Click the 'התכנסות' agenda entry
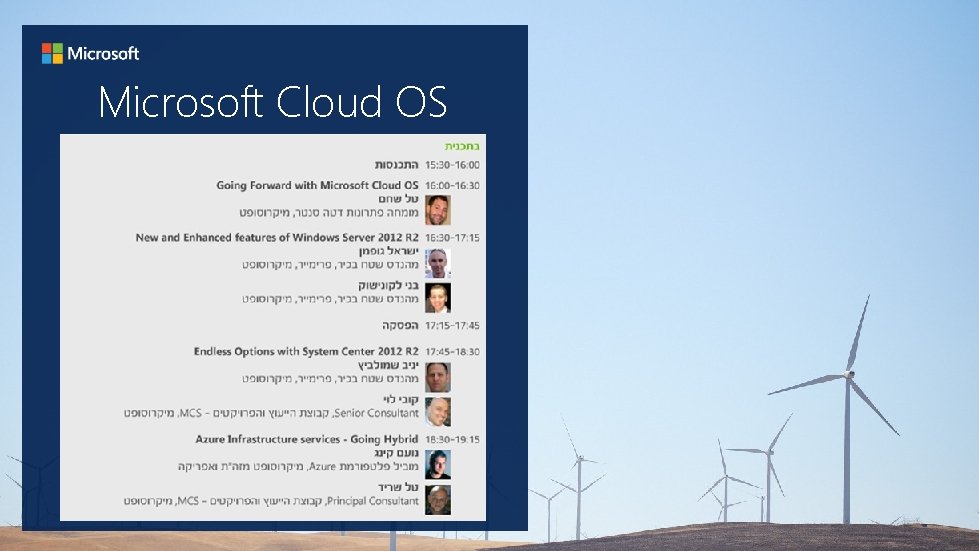The image size is (979, 551). coord(396,165)
